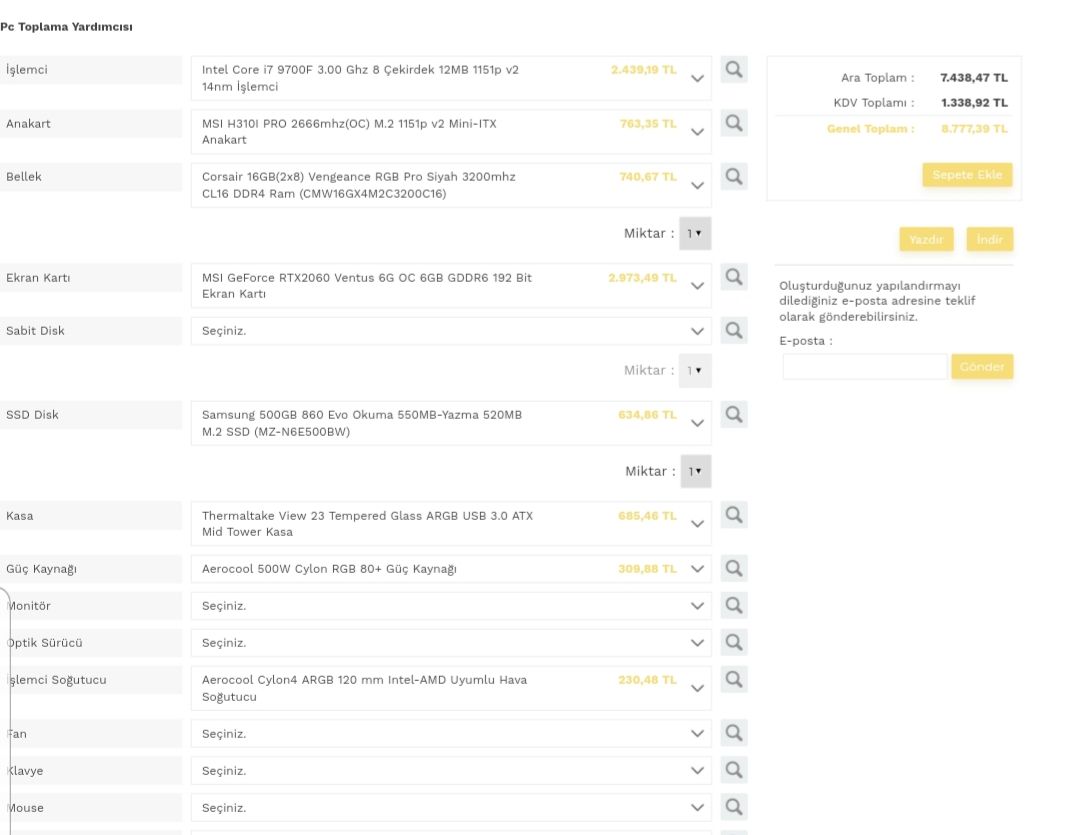Click the Bellek row search icon
The width and height of the screenshot is (1078, 835).
(734, 177)
